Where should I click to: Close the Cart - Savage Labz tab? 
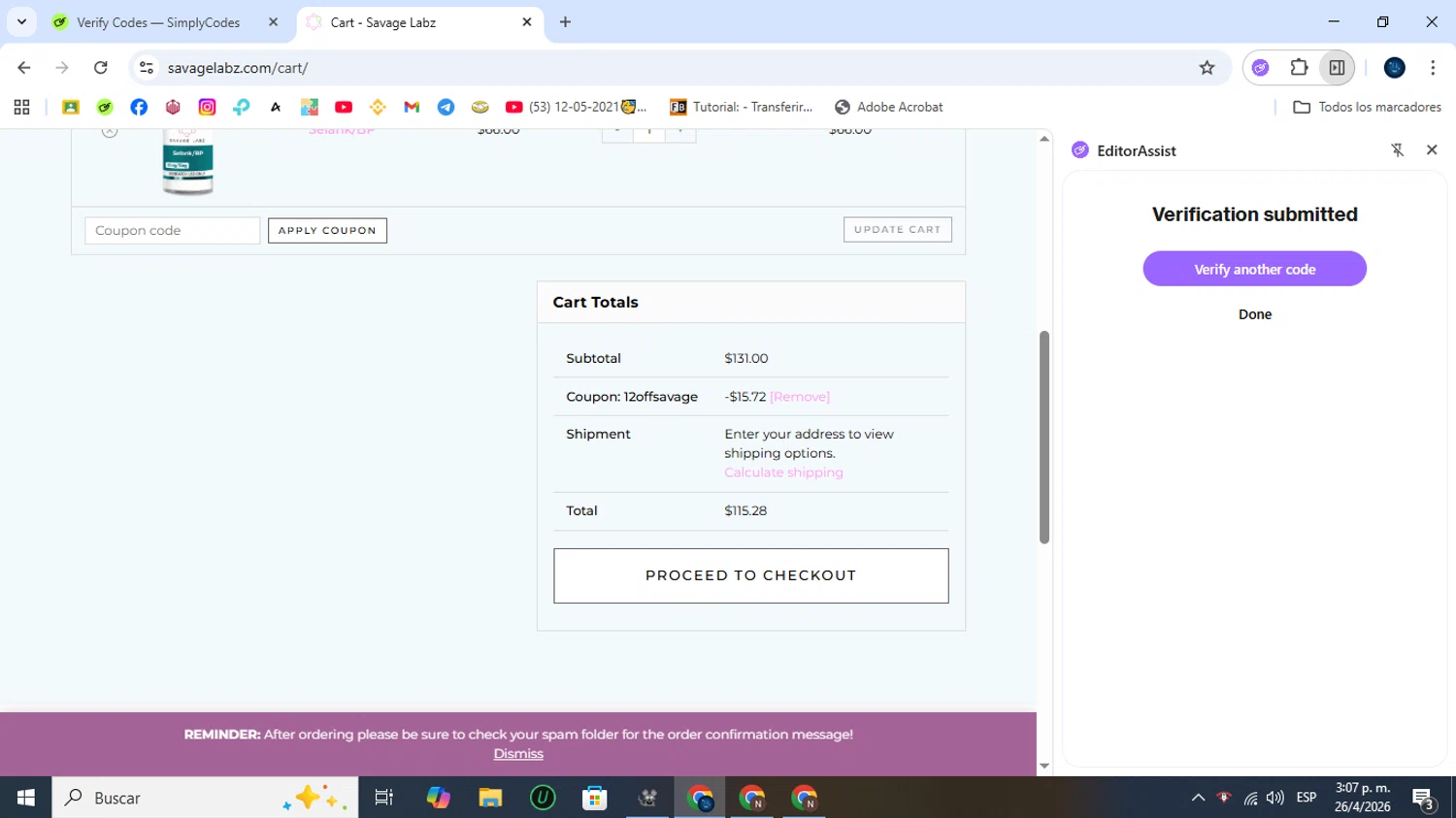coord(527,21)
